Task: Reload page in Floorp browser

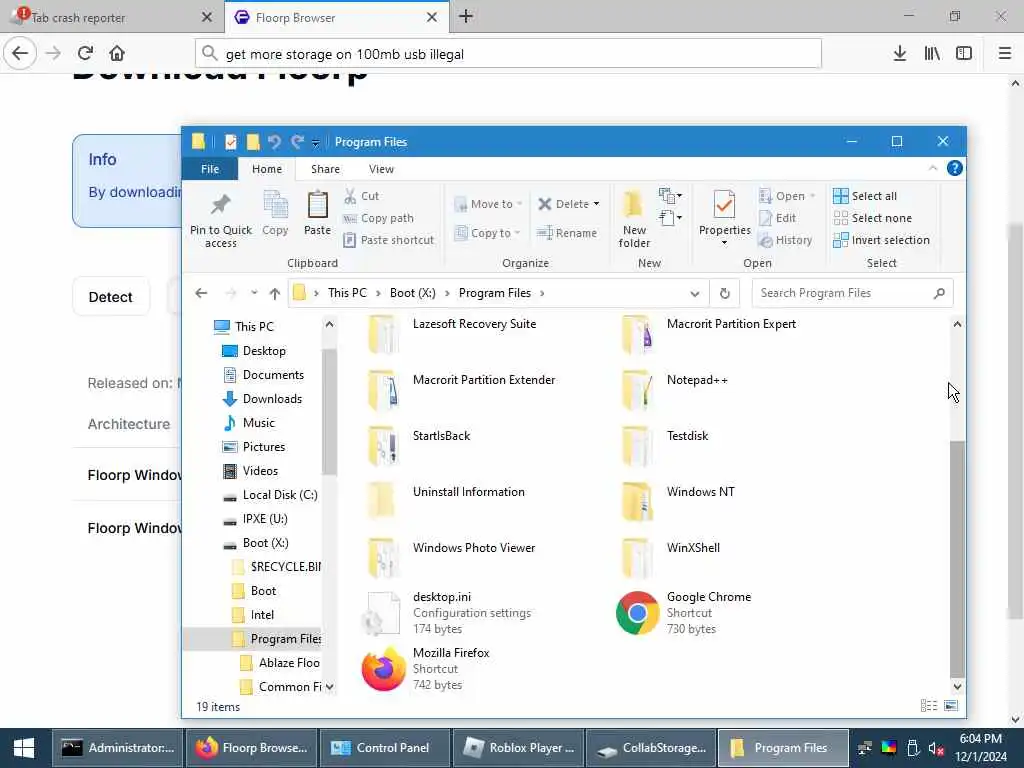Action: 85,53
